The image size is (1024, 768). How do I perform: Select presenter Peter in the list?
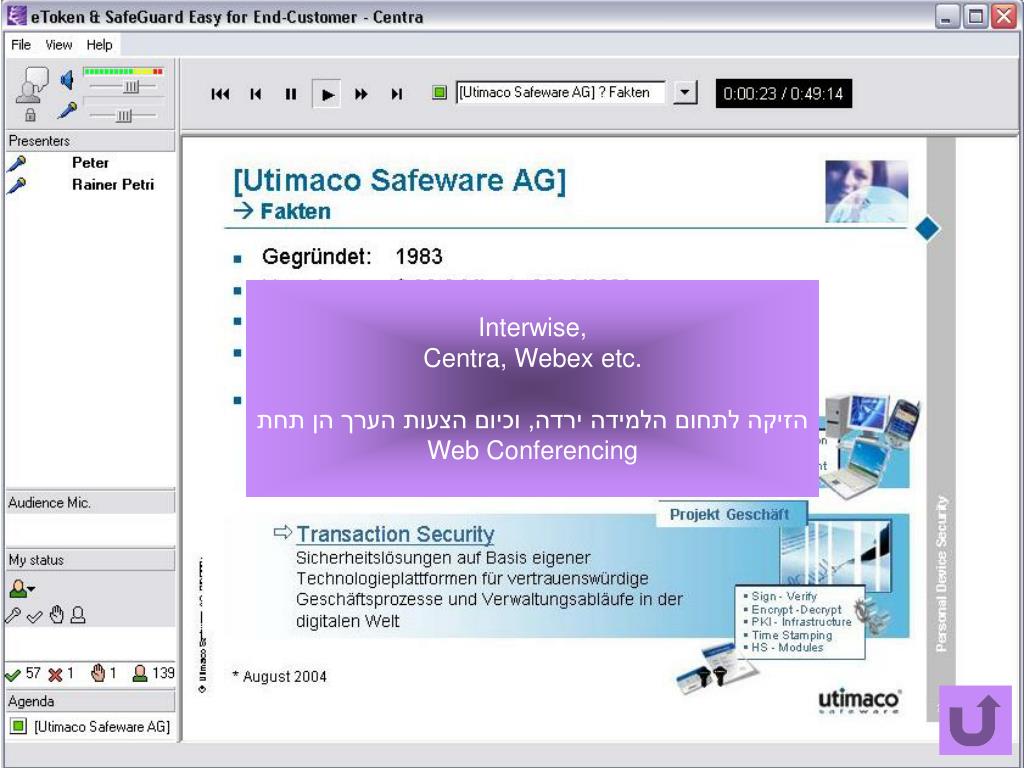90,163
